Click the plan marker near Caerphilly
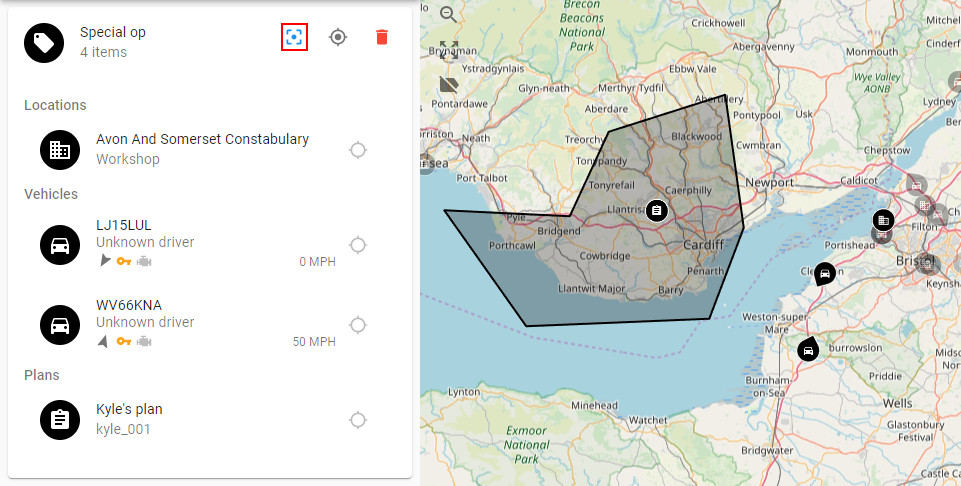This screenshot has width=961, height=486. 656,209
